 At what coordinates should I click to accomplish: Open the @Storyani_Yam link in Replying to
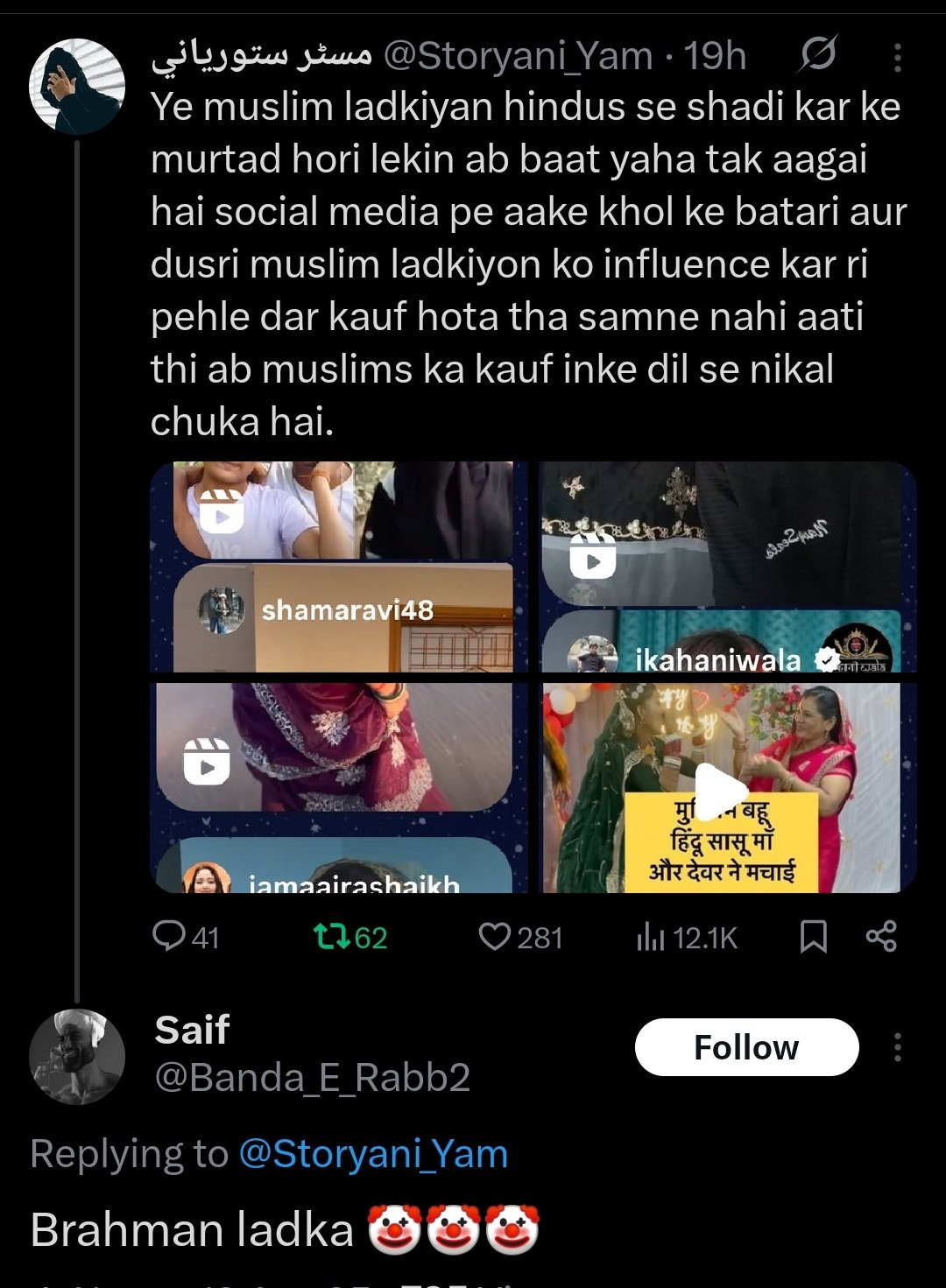(x=373, y=1153)
